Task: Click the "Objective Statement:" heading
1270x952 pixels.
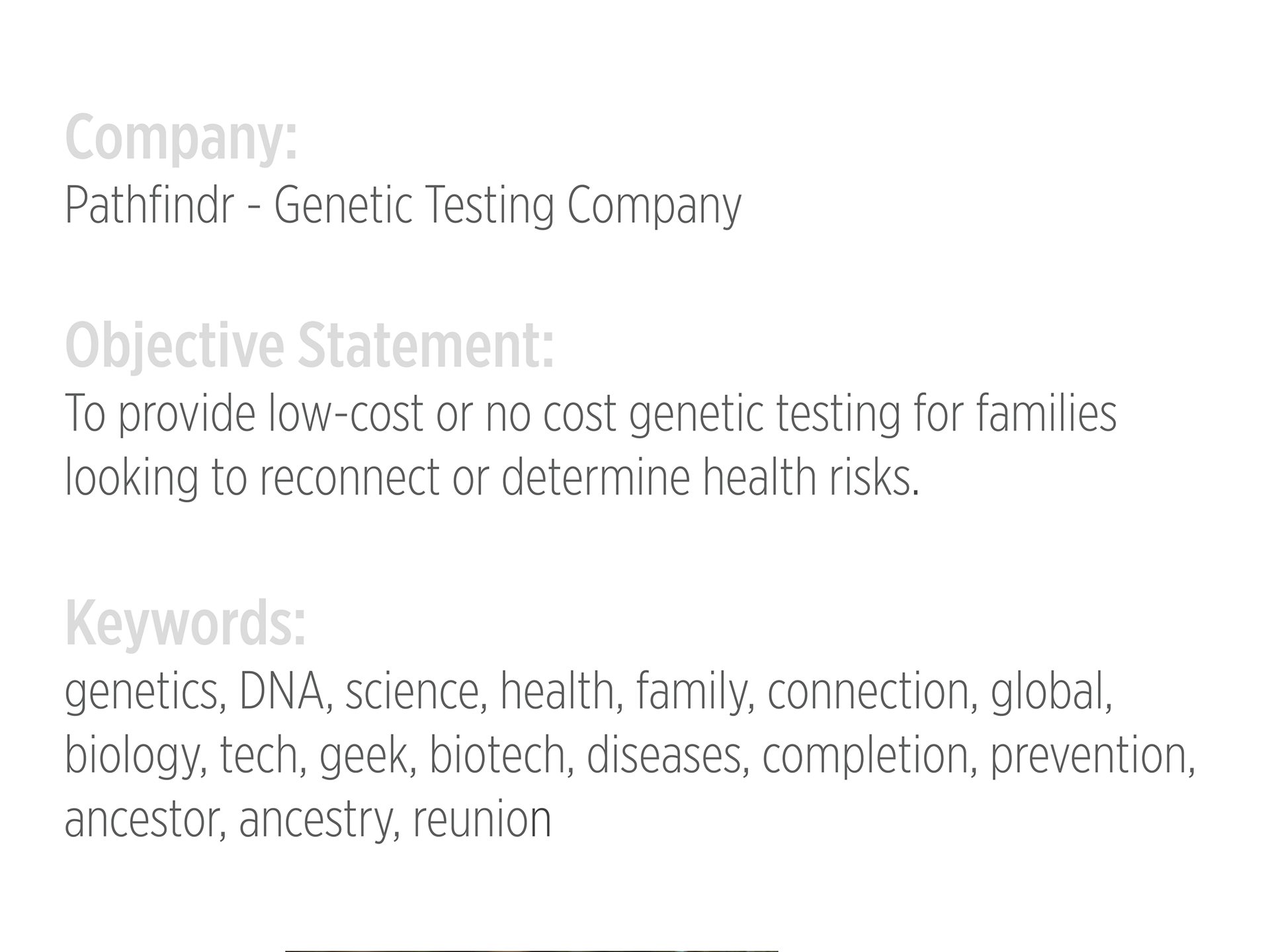Action: click(x=309, y=346)
